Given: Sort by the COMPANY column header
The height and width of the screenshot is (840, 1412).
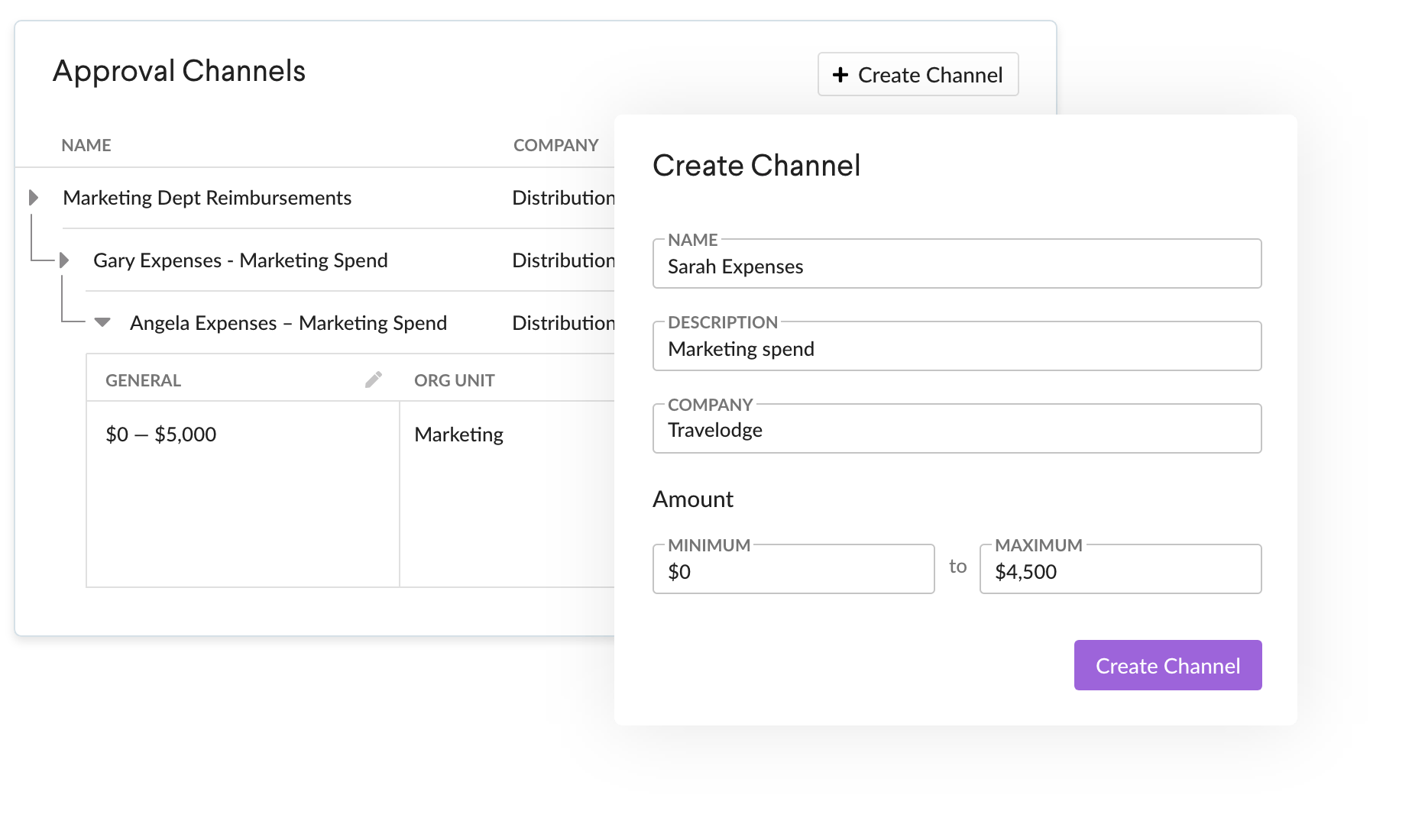Looking at the screenshot, I should pyautogui.click(x=555, y=145).
